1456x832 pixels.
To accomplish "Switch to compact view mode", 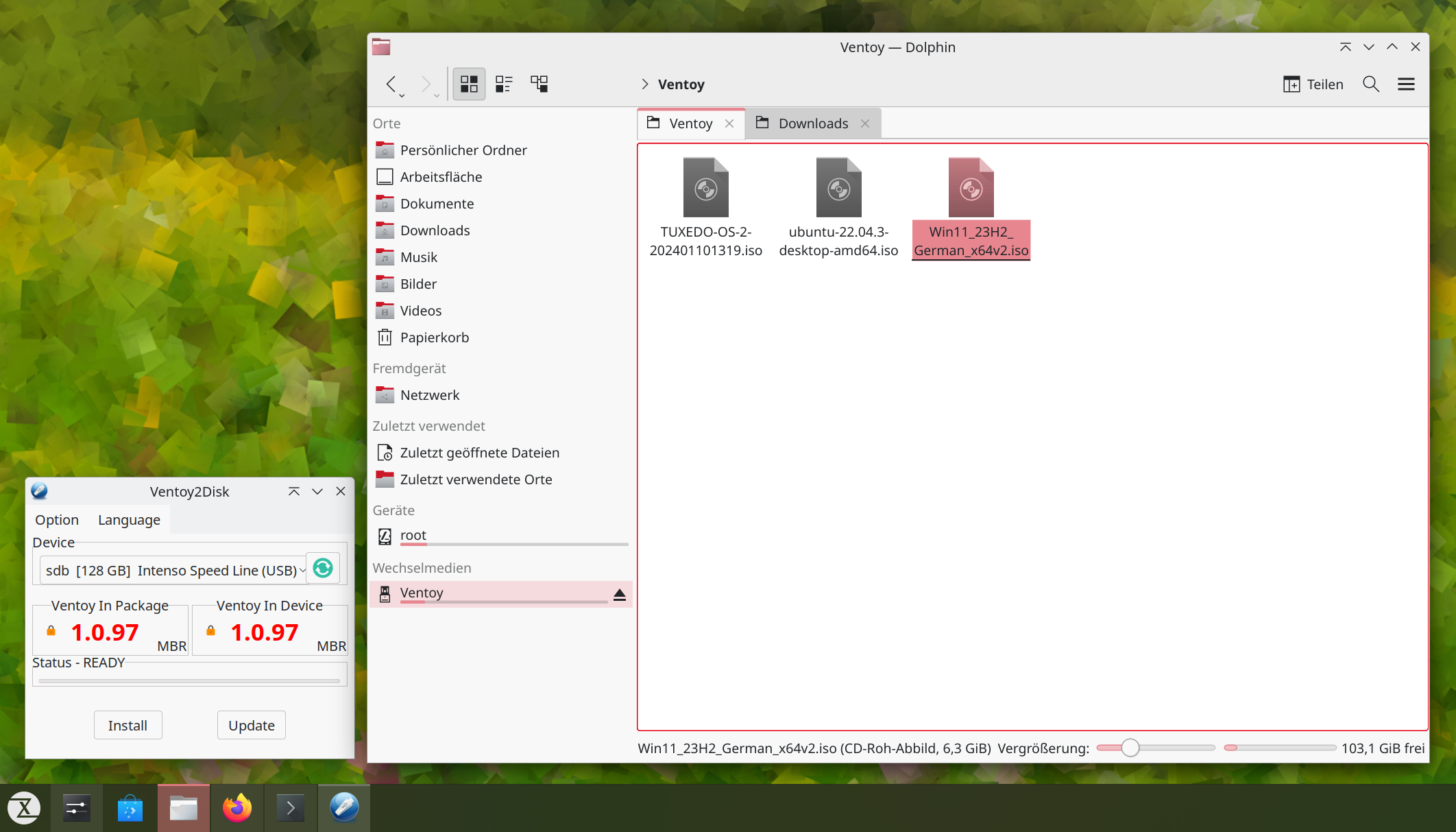I will pos(504,84).
